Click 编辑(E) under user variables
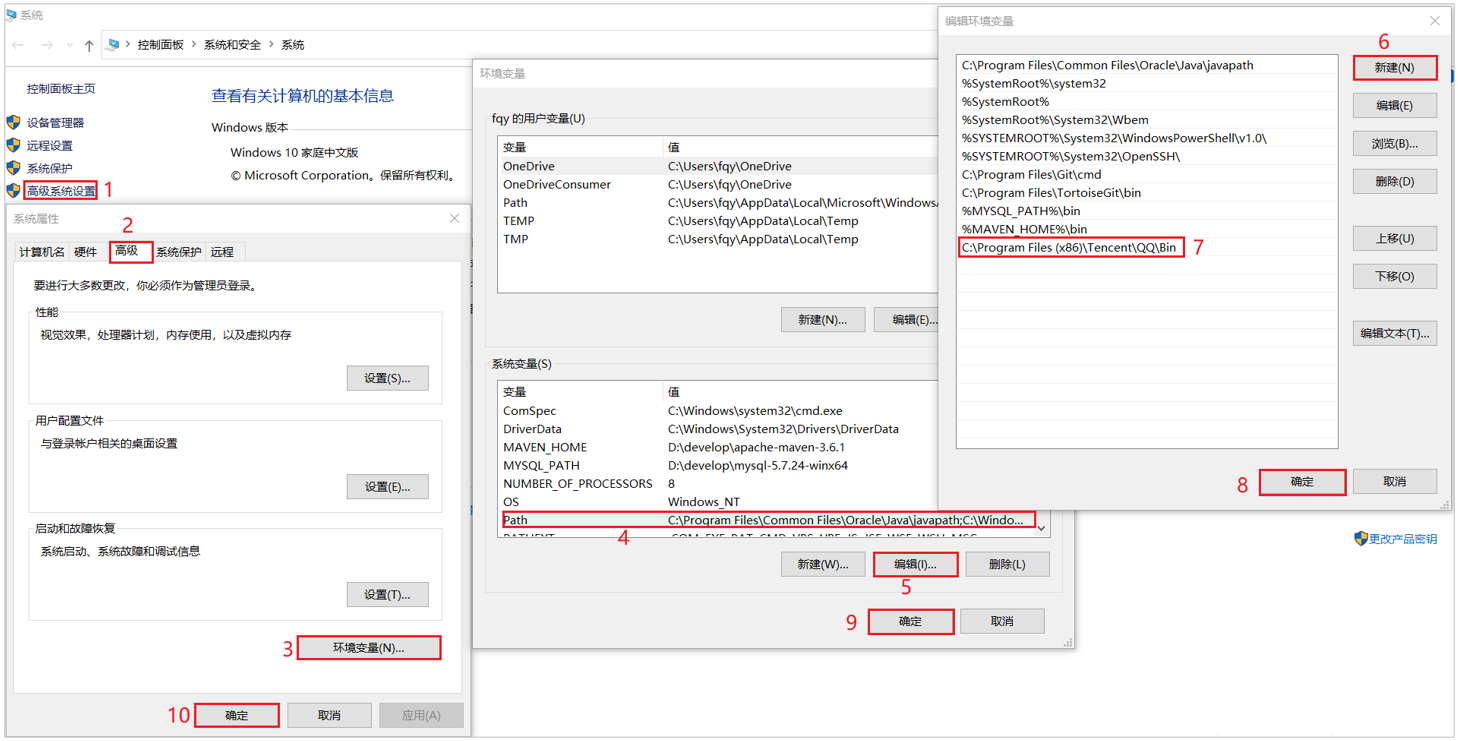Screen dimensions: 1458x741 907,320
